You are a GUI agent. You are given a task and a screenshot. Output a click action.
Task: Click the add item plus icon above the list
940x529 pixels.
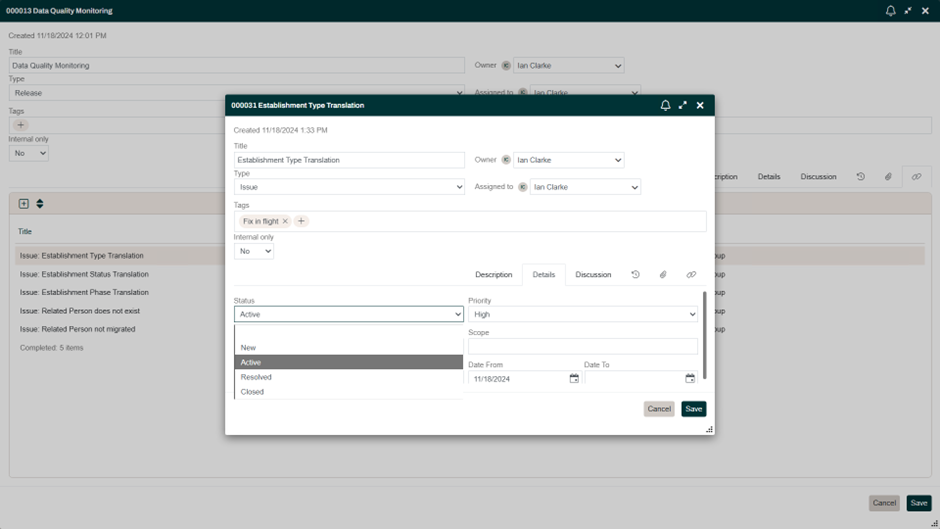pos(24,203)
